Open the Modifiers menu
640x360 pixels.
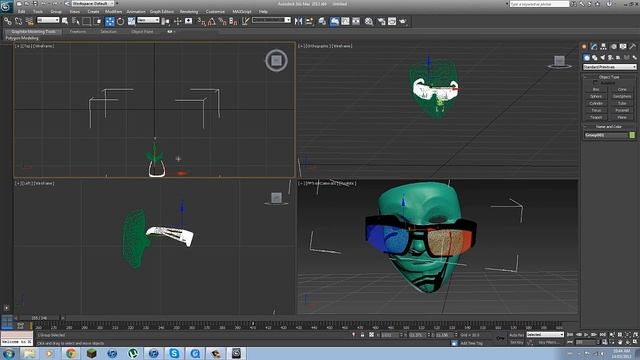tap(113, 11)
